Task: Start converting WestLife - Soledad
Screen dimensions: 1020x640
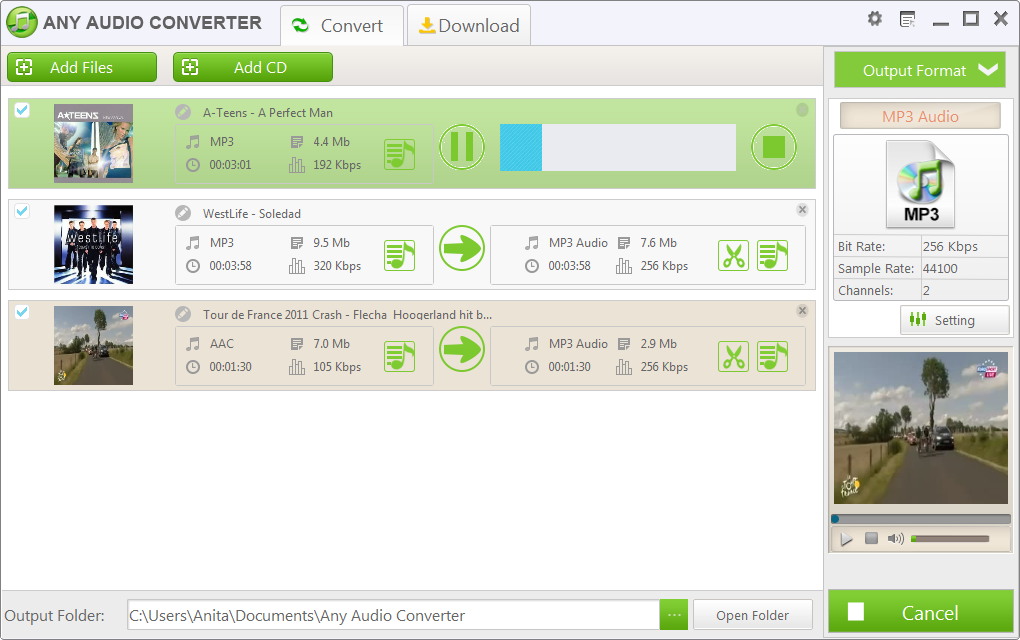Action: pyautogui.click(x=461, y=248)
